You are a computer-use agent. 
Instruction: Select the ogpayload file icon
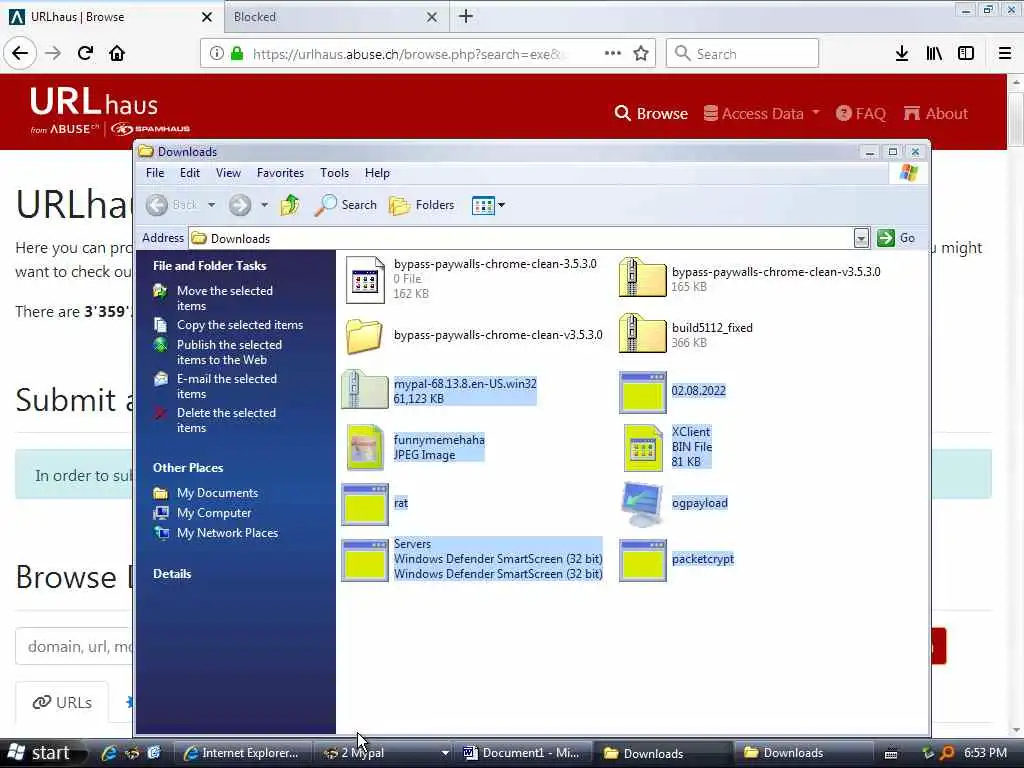pyautogui.click(x=643, y=504)
